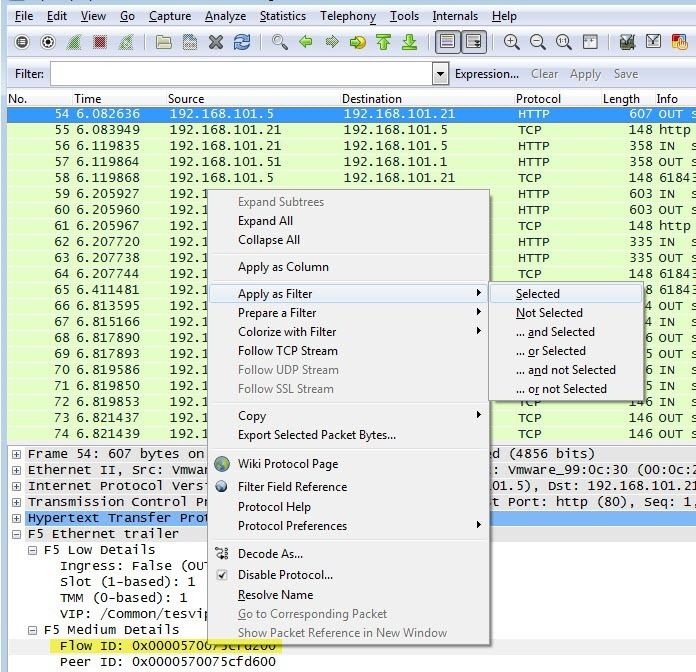
Task: Click the Expression... button
Action: pyautogui.click(x=486, y=74)
